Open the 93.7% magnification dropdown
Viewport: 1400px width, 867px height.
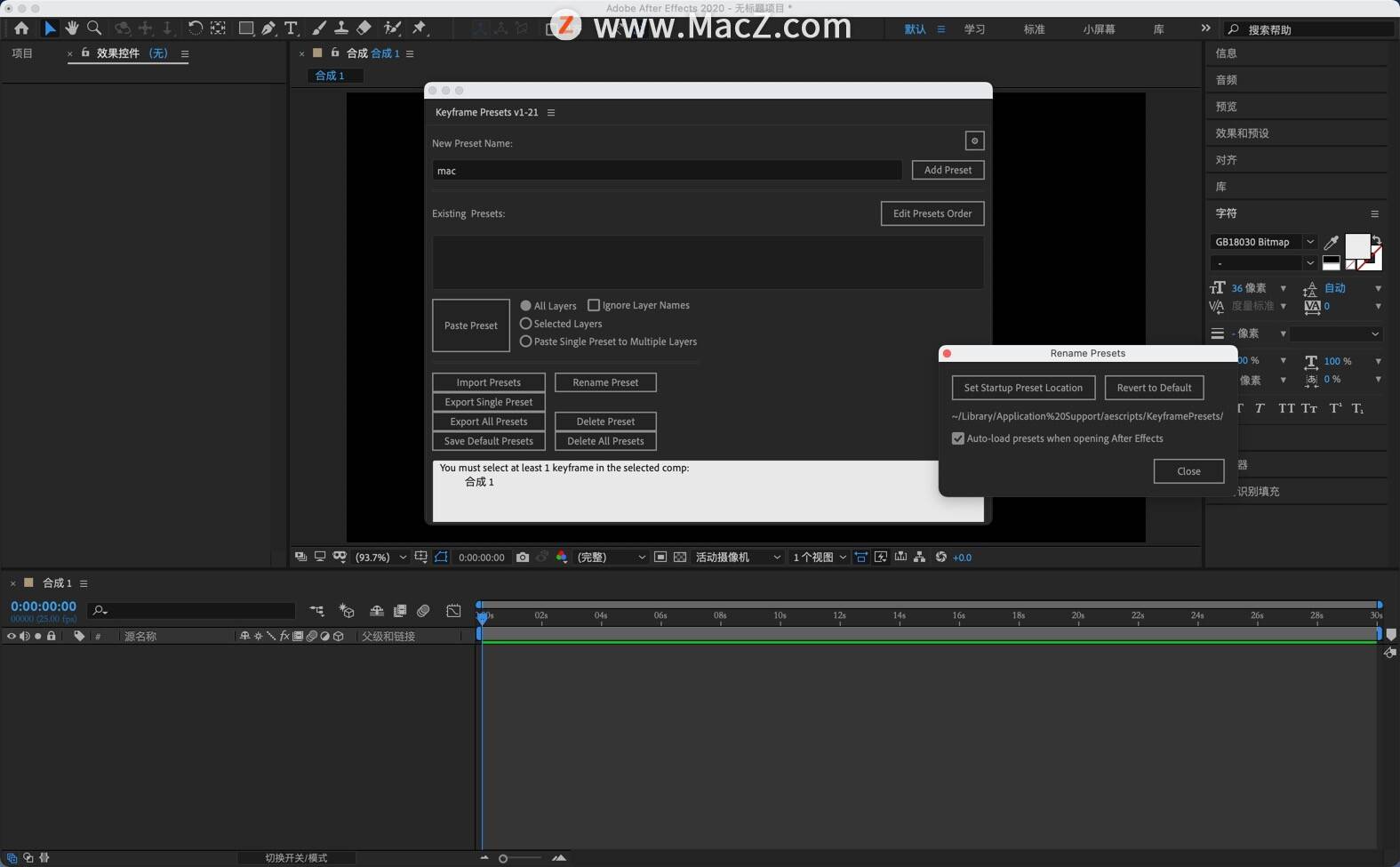tap(381, 558)
